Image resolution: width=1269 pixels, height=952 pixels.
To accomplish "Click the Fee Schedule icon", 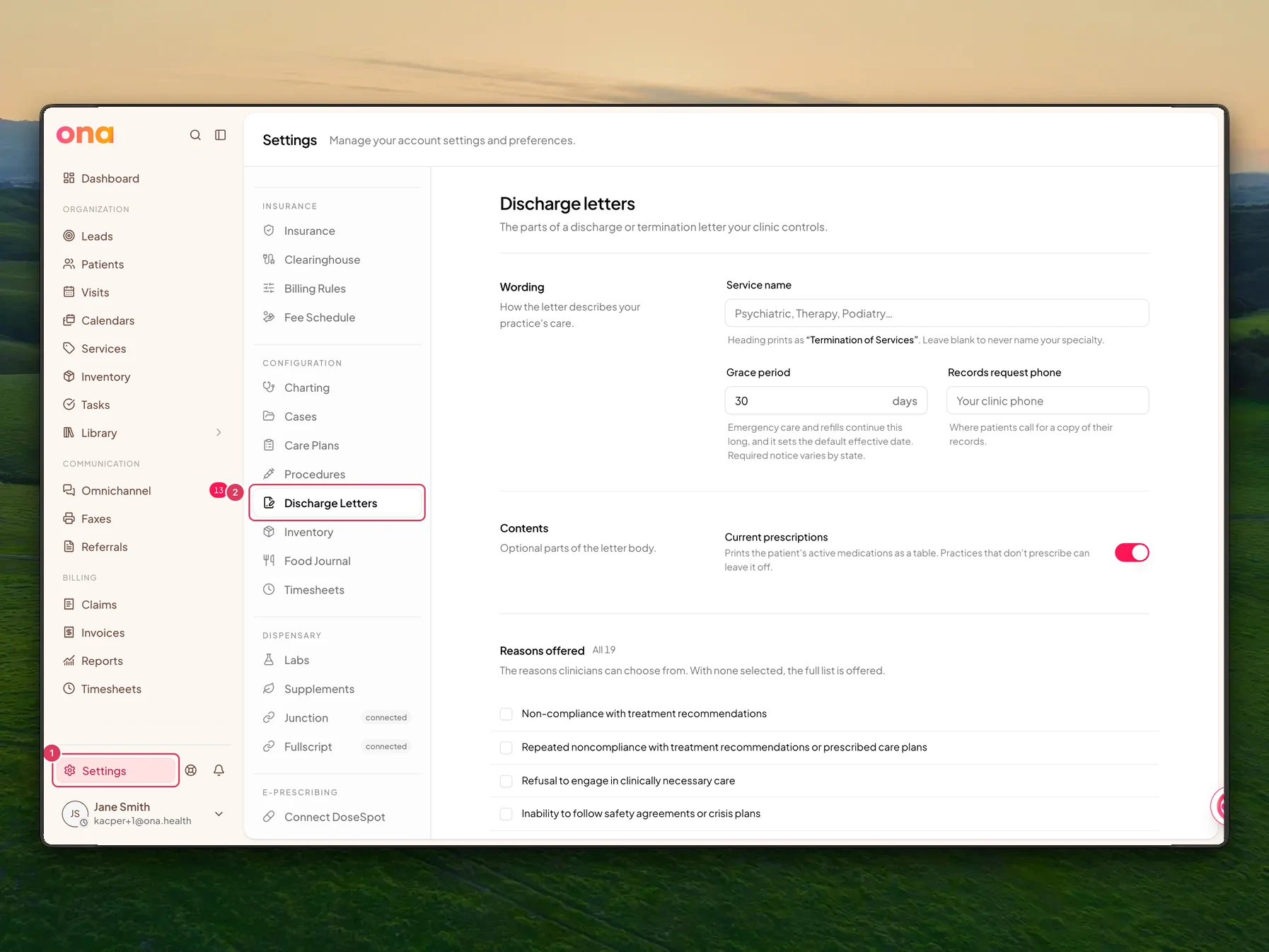I will pyautogui.click(x=269, y=317).
